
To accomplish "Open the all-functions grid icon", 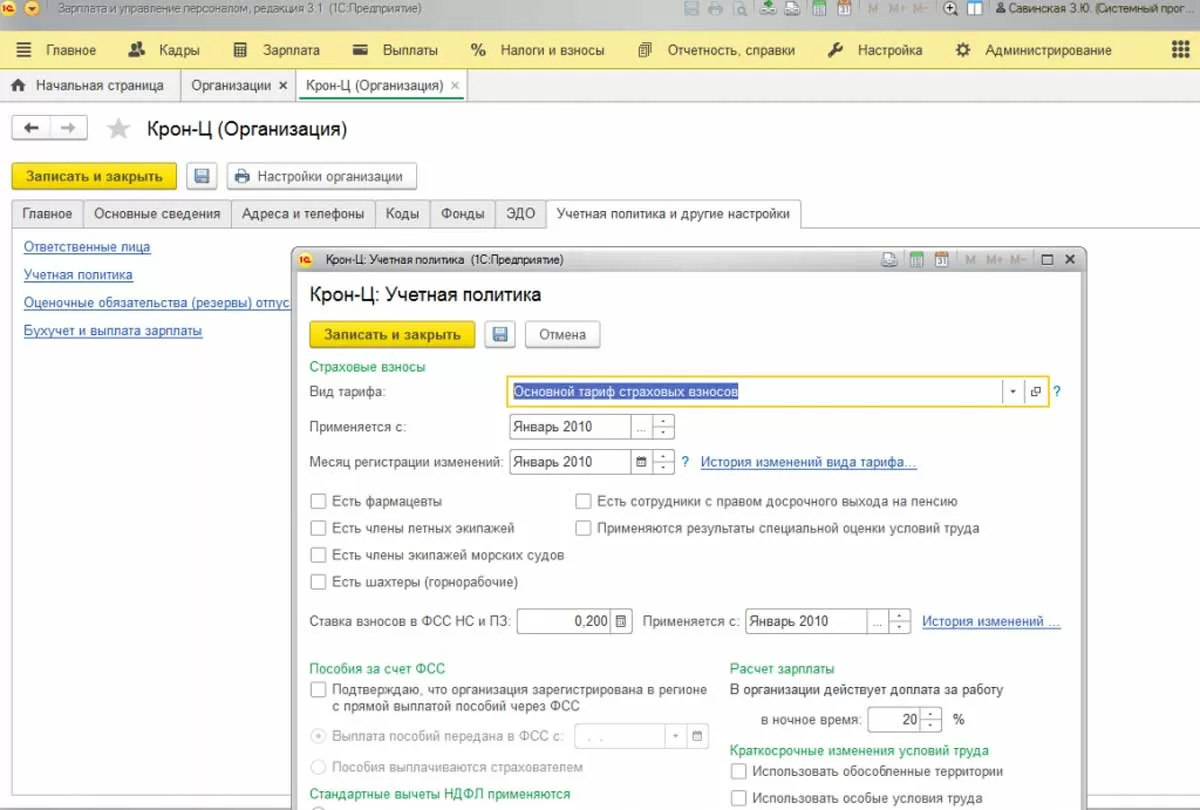I will tap(1180, 50).
